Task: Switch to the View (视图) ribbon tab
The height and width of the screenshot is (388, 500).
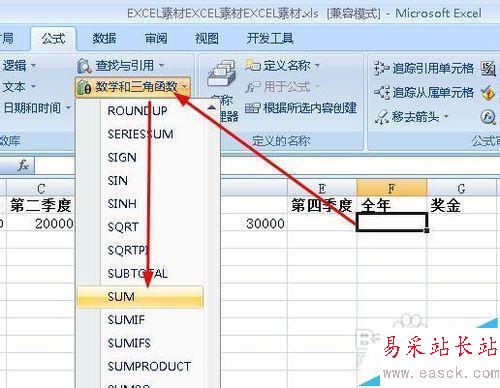Action: [x=207, y=39]
